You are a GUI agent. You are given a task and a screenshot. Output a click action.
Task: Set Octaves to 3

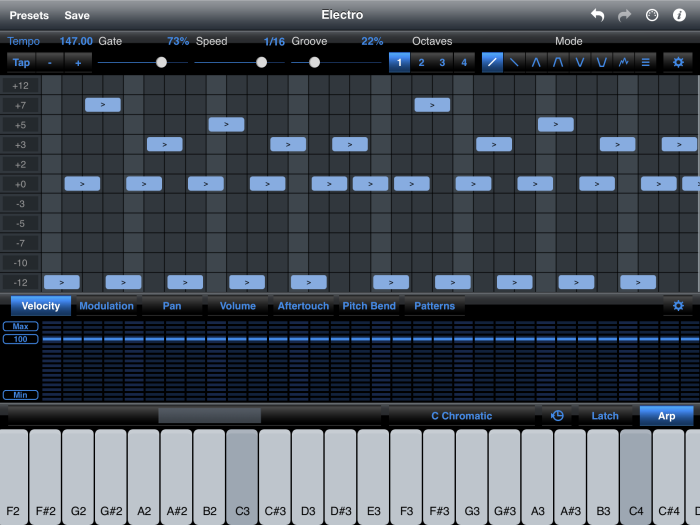[442, 62]
